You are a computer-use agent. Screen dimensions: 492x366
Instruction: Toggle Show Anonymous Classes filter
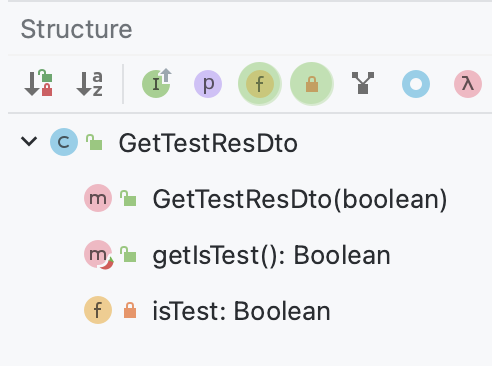(416, 84)
